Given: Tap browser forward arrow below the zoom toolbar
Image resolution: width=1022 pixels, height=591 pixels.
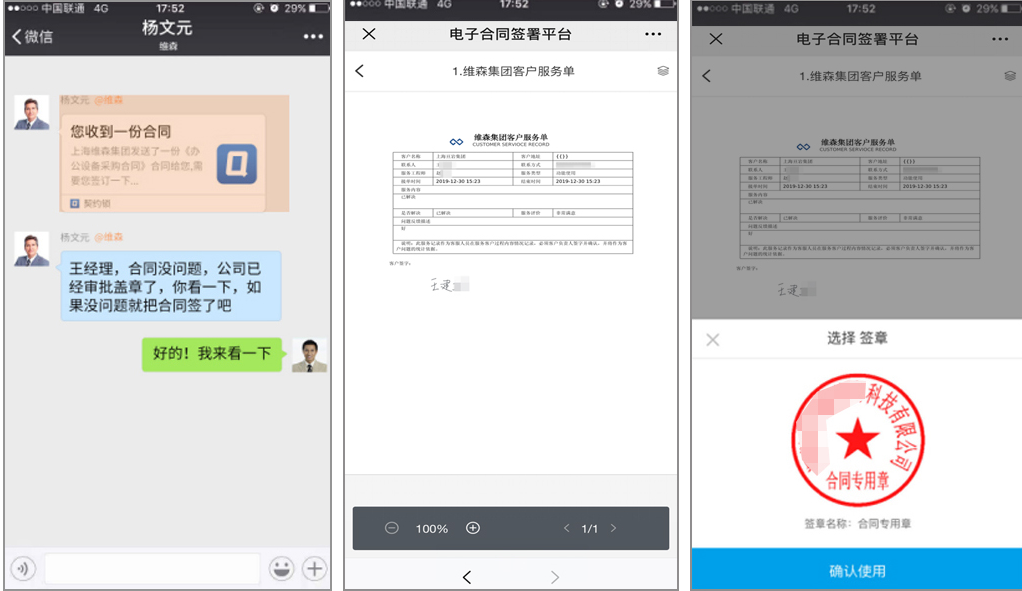Looking at the screenshot, I should tap(555, 577).
